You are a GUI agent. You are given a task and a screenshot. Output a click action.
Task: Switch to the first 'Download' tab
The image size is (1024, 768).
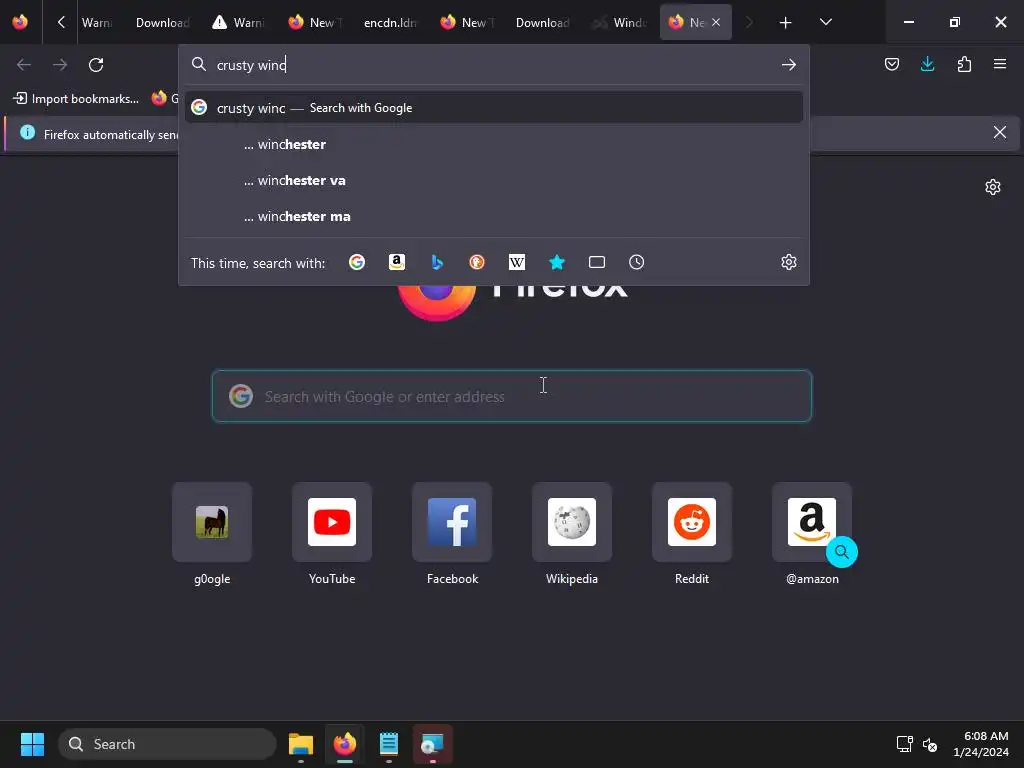pyautogui.click(x=162, y=23)
